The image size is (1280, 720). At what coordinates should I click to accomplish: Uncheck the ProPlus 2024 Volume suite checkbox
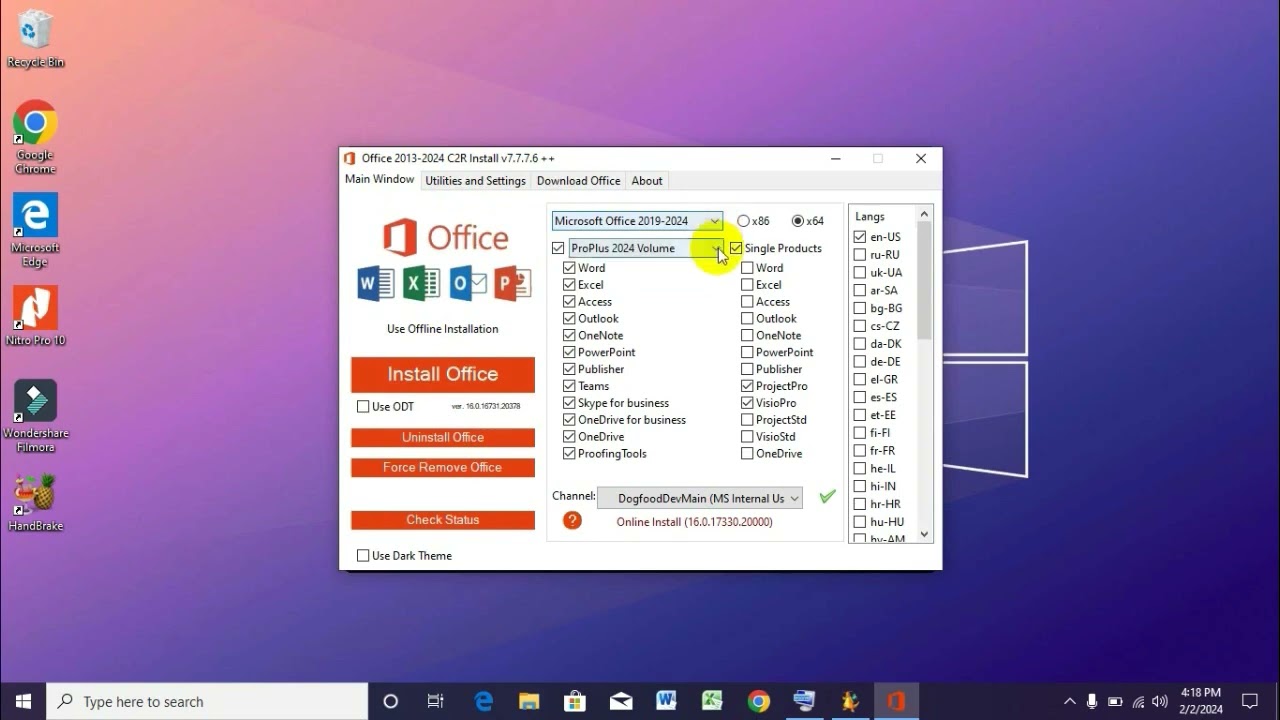tap(558, 248)
